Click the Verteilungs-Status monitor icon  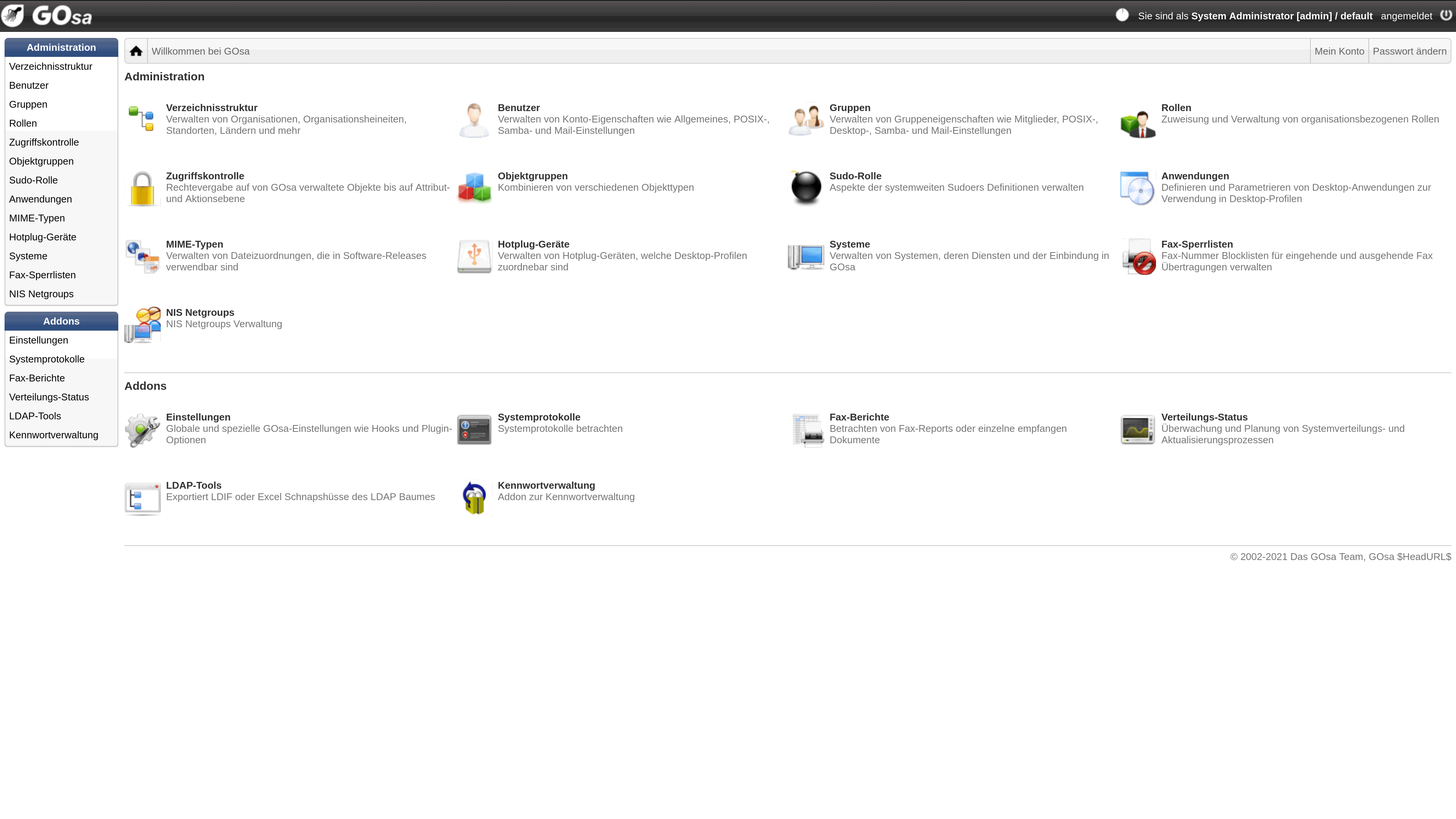(1137, 430)
